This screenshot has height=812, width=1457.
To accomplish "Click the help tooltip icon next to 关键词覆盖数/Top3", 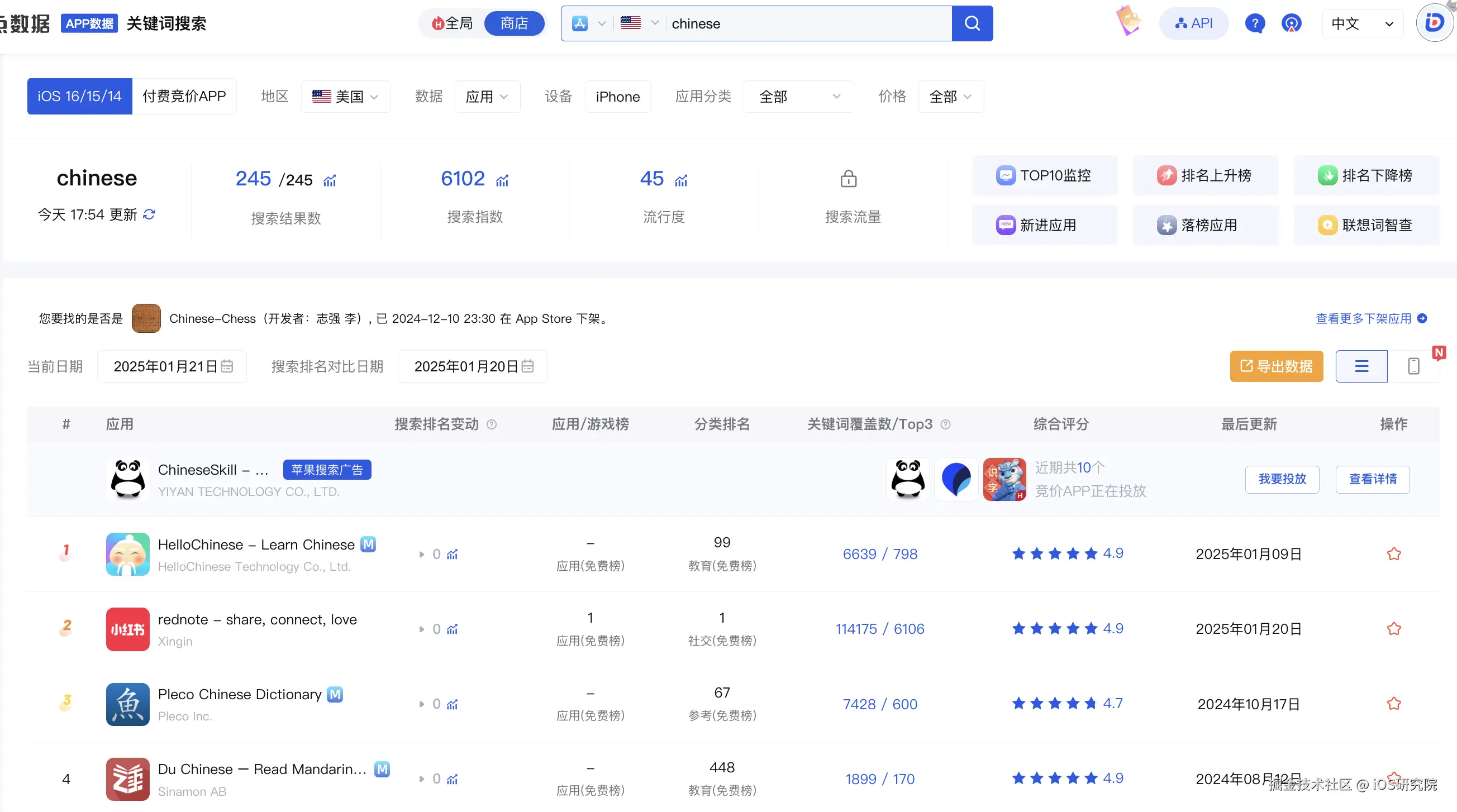I will [x=947, y=424].
